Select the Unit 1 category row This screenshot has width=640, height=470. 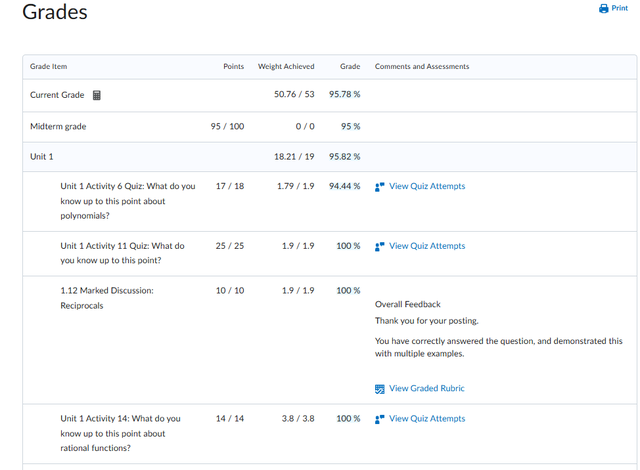(x=329, y=157)
